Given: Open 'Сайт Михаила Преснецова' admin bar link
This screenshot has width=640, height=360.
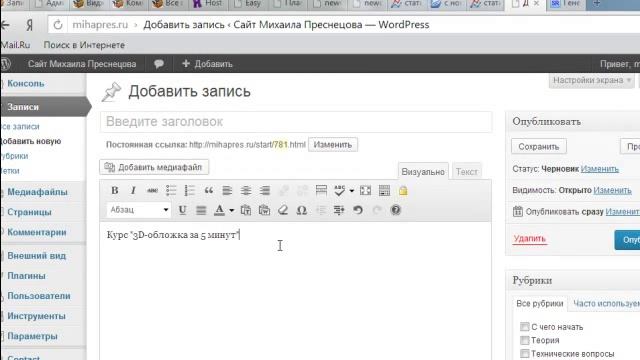Looking at the screenshot, I should pos(82,64).
